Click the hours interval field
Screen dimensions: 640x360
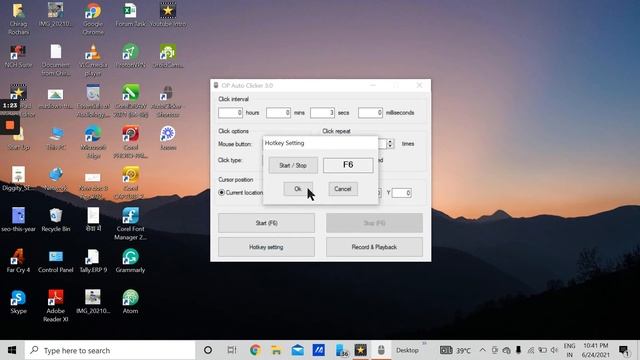pyautogui.click(x=230, y=112)
